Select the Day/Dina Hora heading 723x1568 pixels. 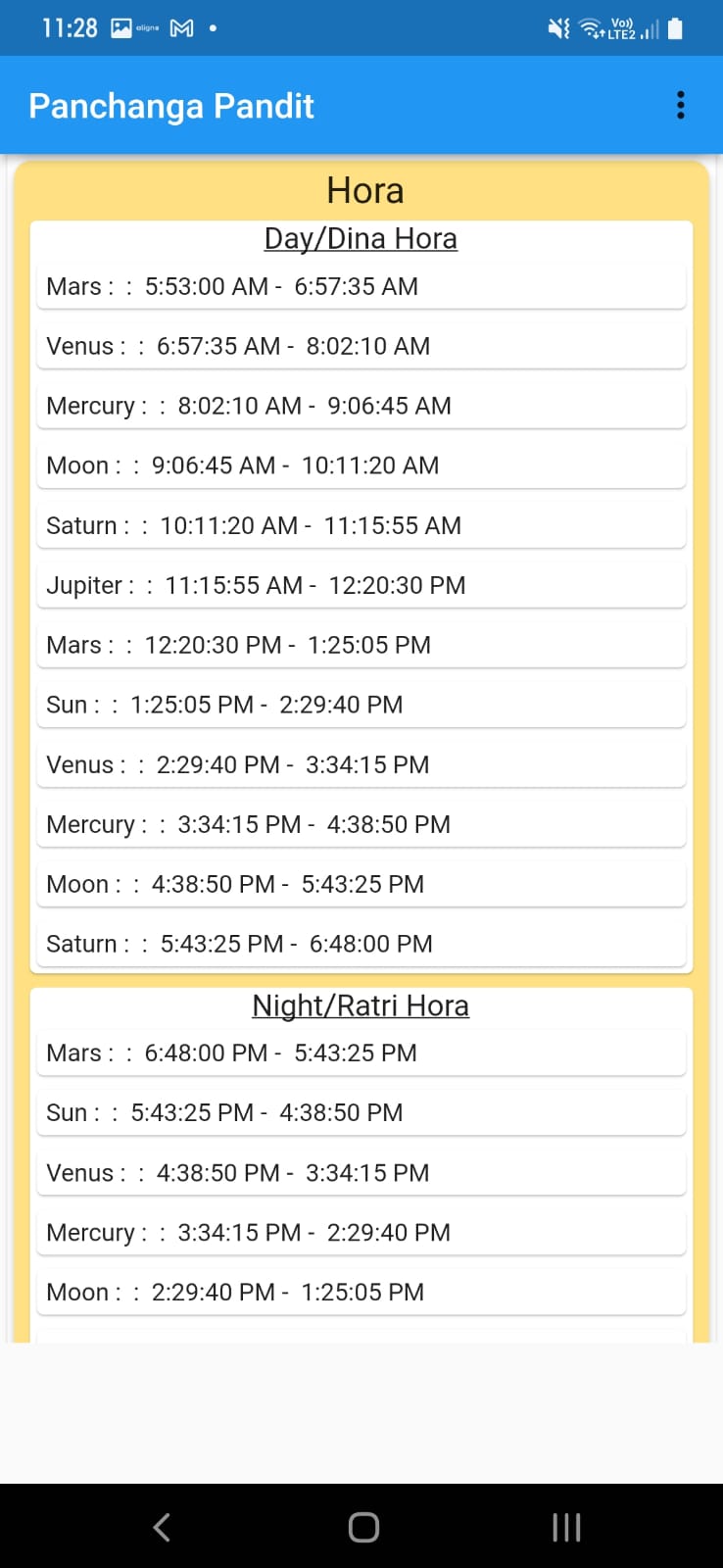[x=361, y=238]
